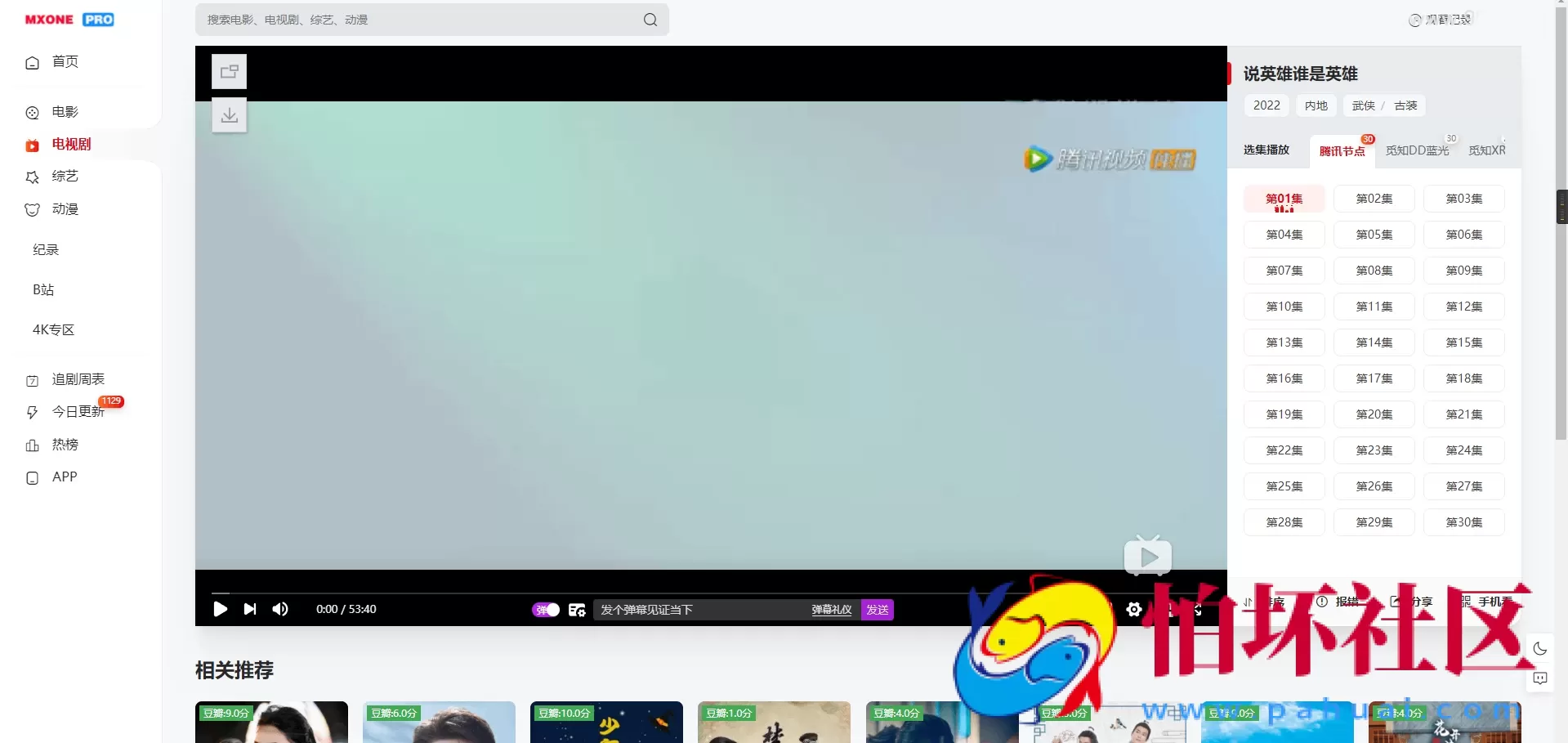Switch to the 觅知DD蓝光 source tab
1568x743 pixels.
pyautogui.click(x=1417, y=150)
